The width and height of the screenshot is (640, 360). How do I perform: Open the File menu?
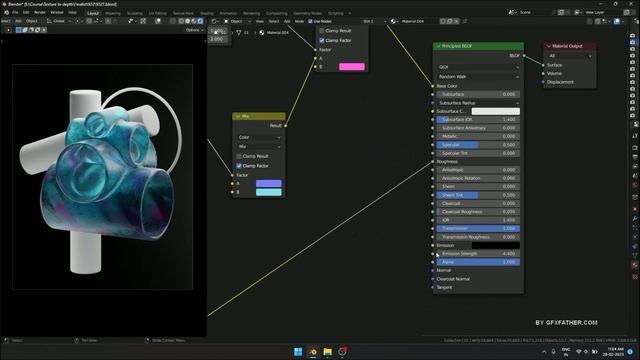pos(15,13)
